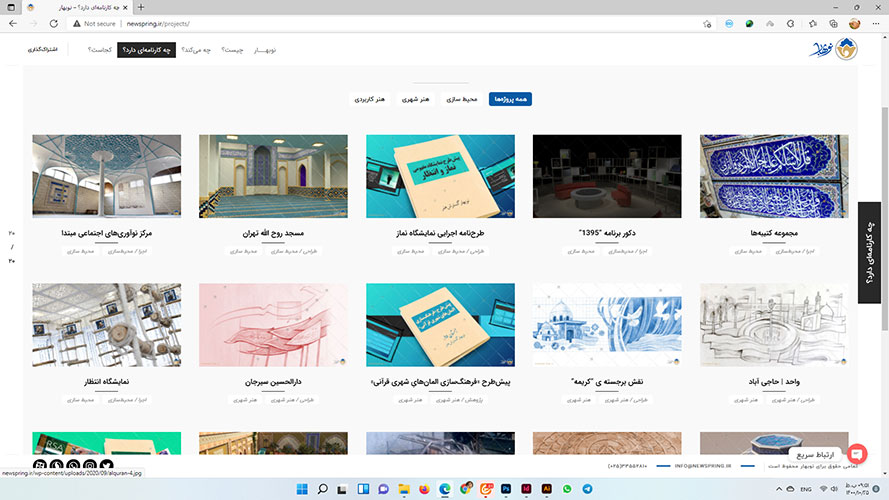Click the 'نمایشگاه انتظار' project title
Screen dimensions: 889x500
pos(107,382)
